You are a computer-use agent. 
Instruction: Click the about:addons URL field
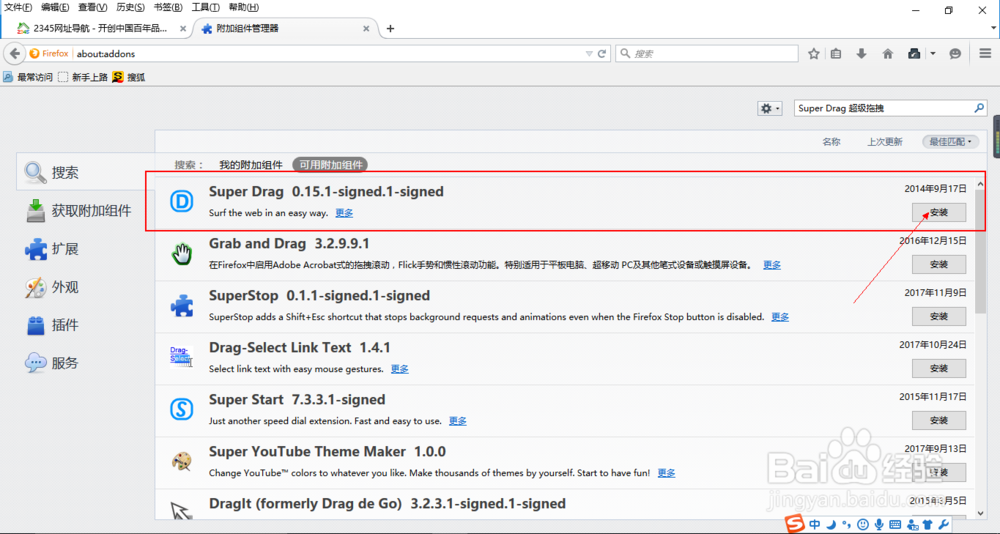pos(328,54)
